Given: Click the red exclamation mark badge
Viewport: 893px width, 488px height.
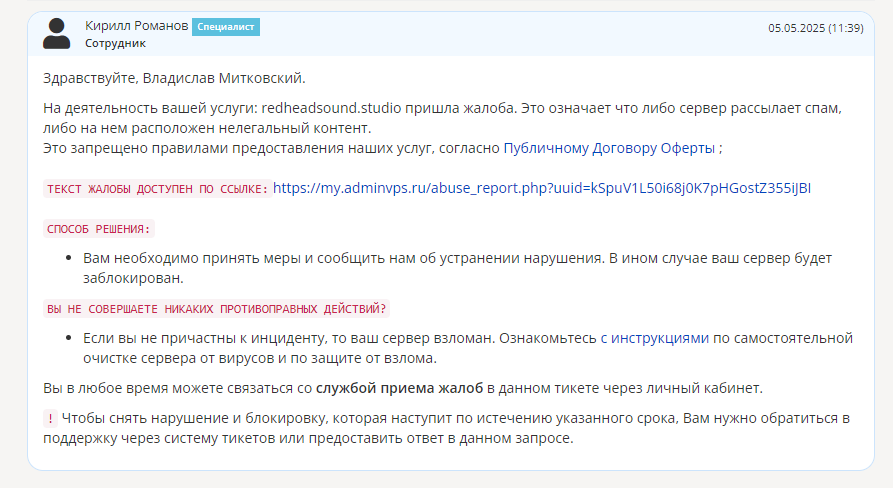Looking at the screenshot, I should pyautogui.click(x=50, y=419).
